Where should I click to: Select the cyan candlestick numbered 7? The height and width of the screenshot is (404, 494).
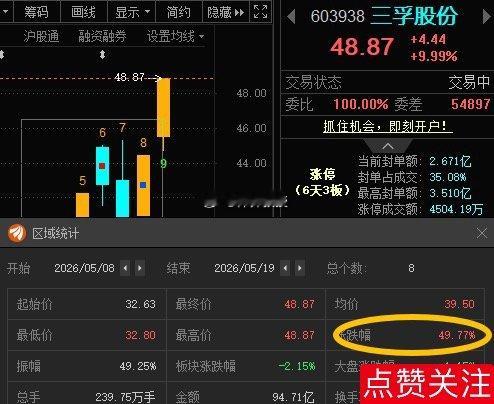click(x=122, y=198)
